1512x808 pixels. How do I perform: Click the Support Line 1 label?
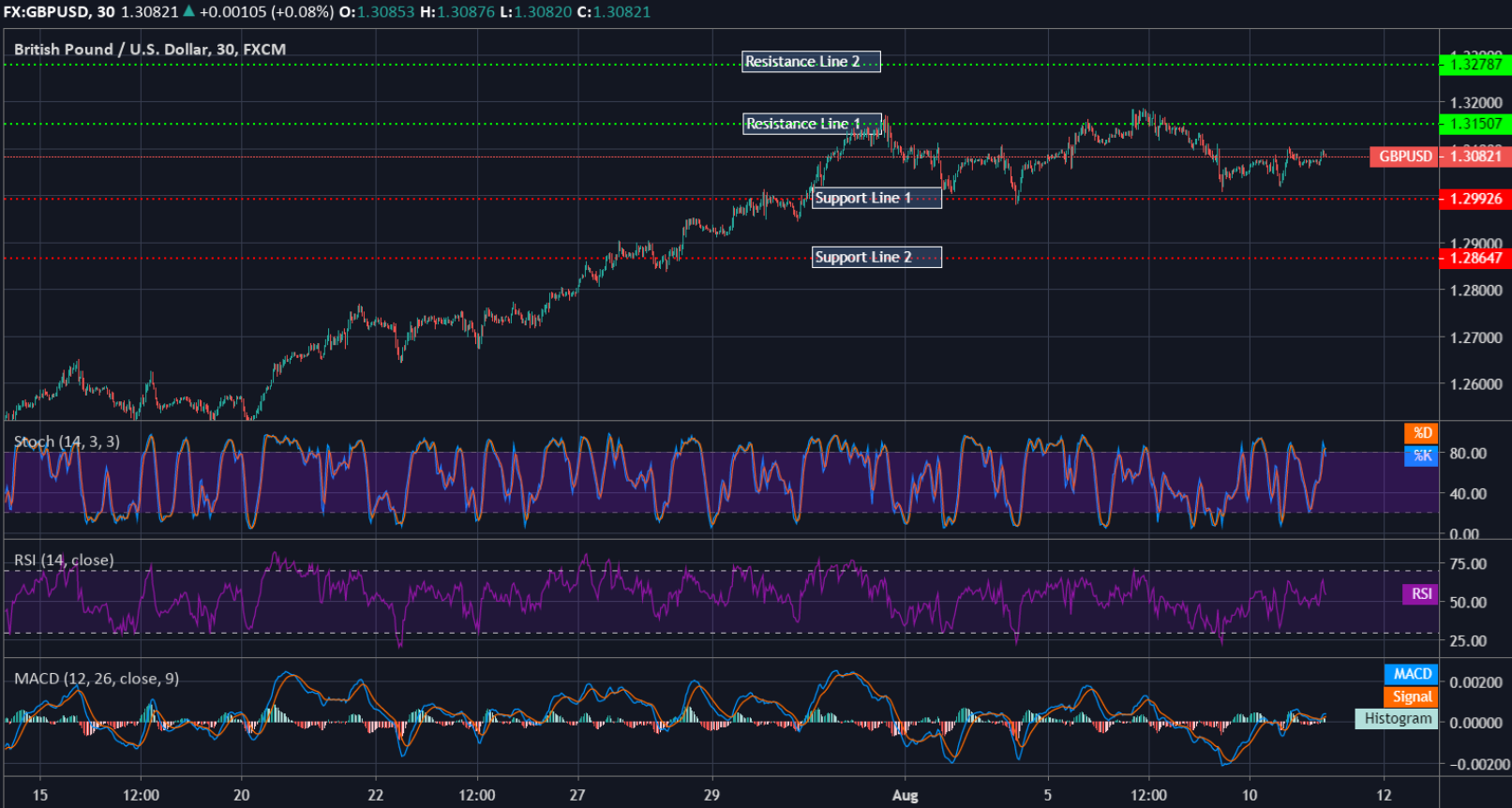[x=876, y=198]
